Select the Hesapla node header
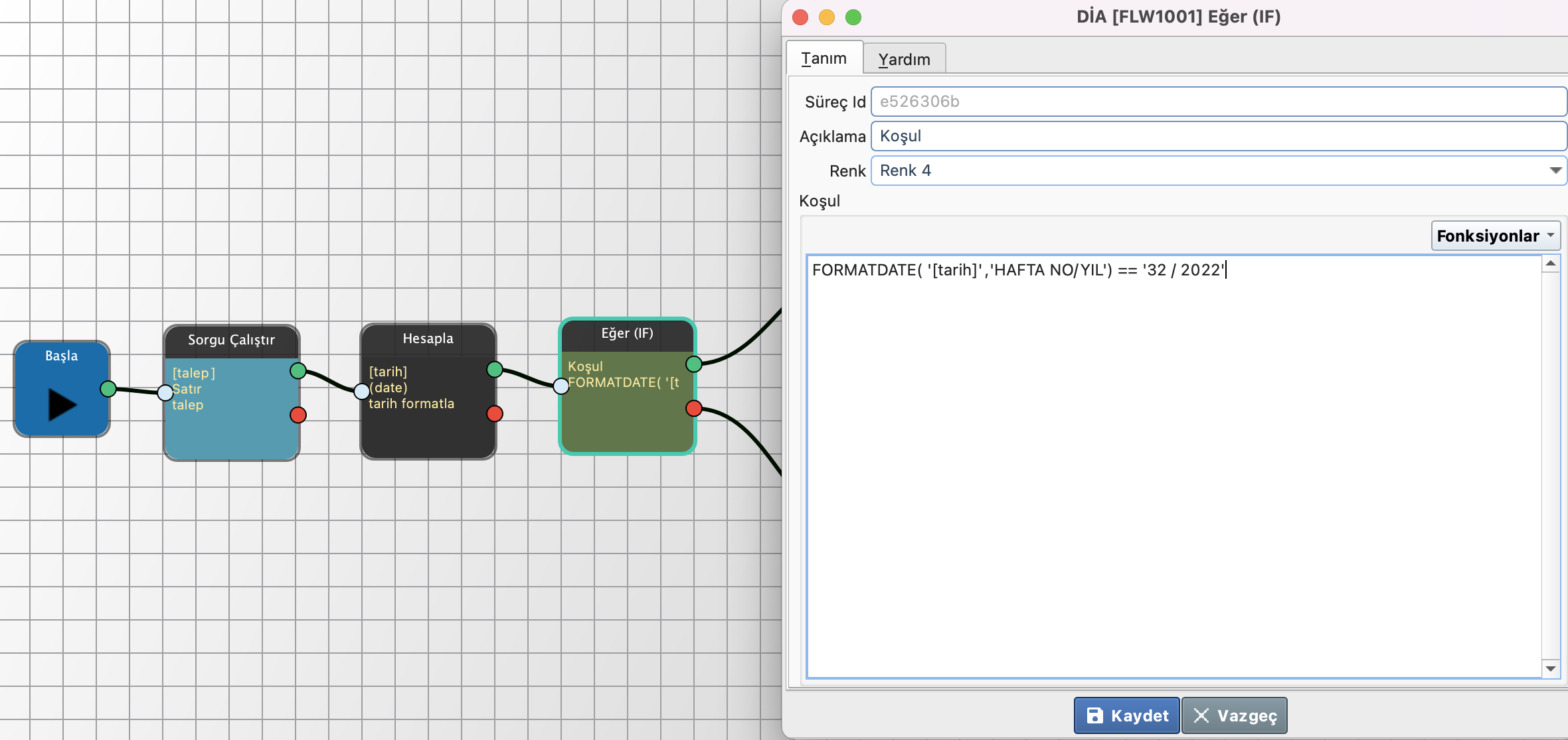This screenshot has width=1568, height=740. coord(428,338)
